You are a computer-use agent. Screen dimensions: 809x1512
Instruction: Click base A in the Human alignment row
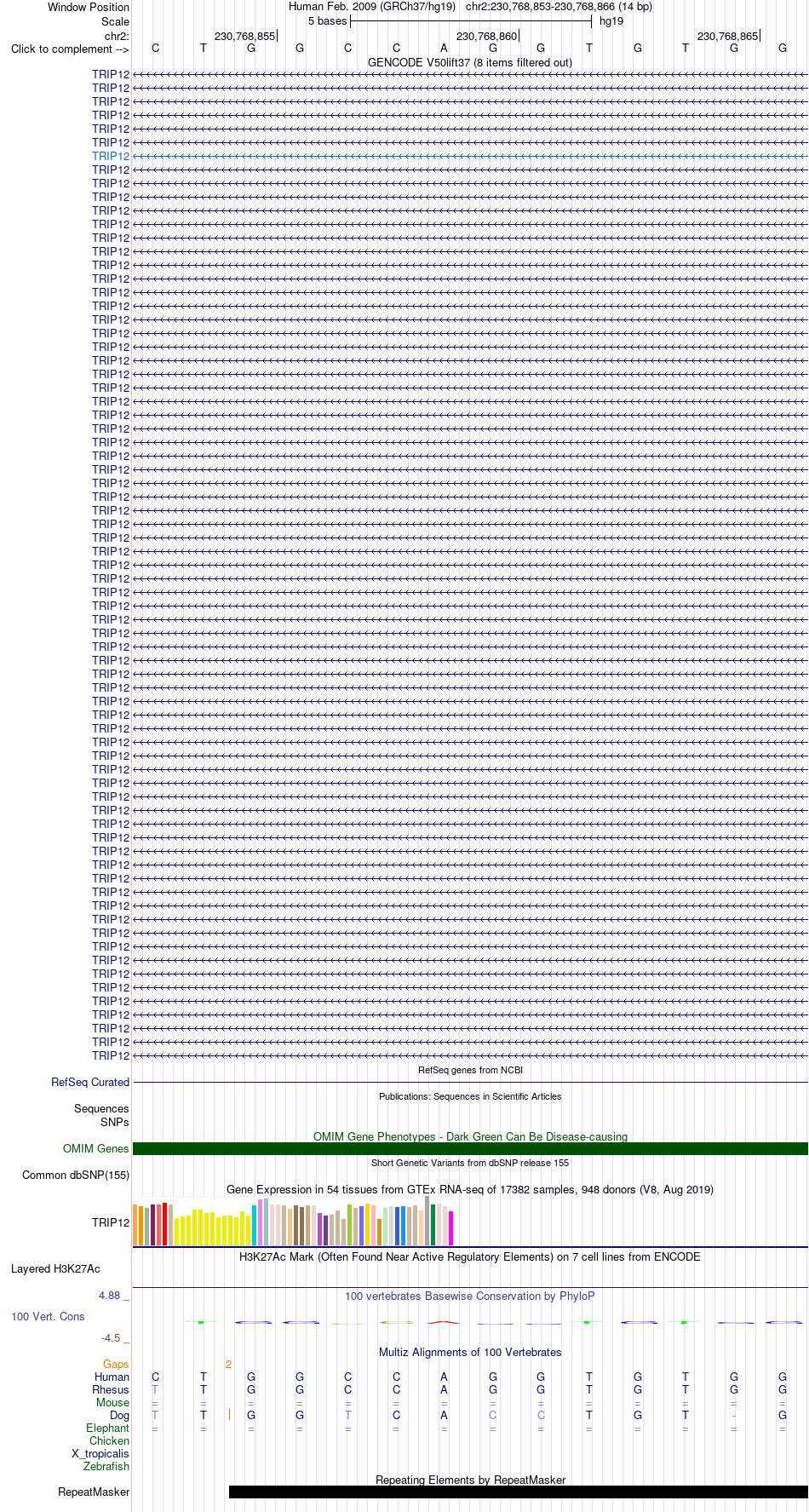coord(444,1377)
